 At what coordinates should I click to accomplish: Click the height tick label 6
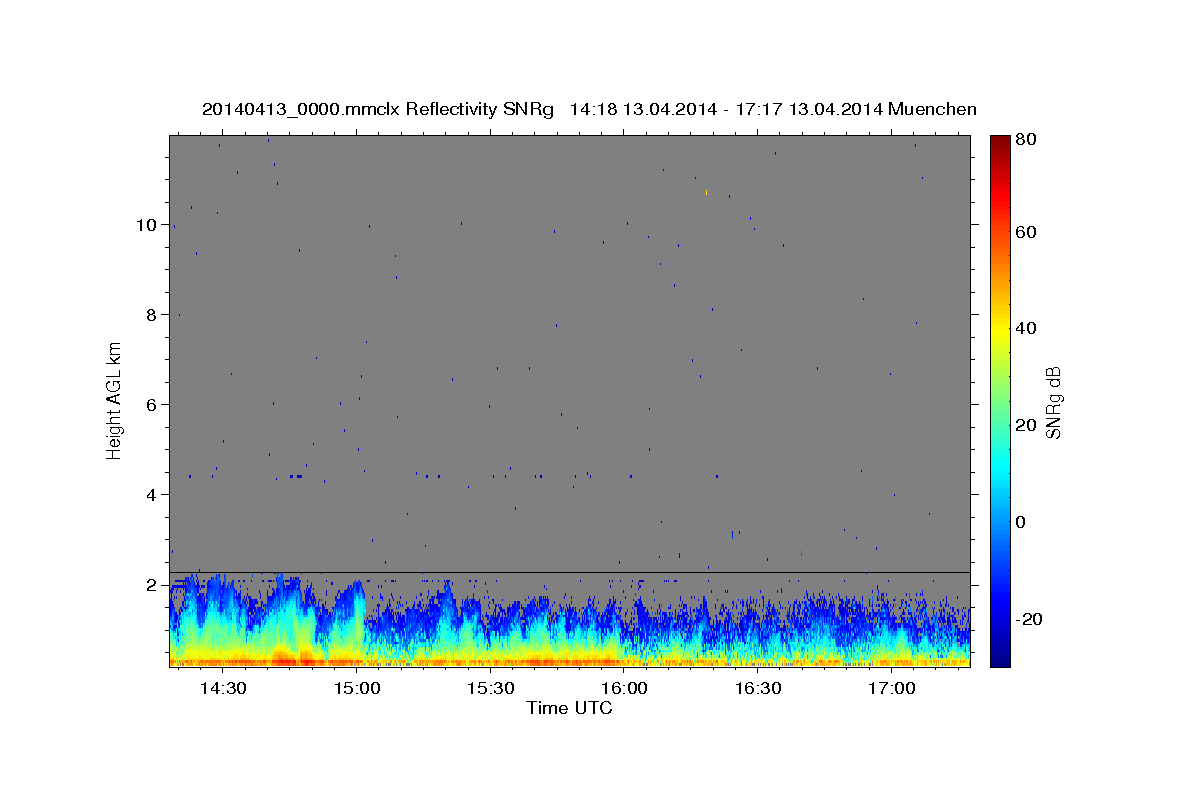pos(151,405)
